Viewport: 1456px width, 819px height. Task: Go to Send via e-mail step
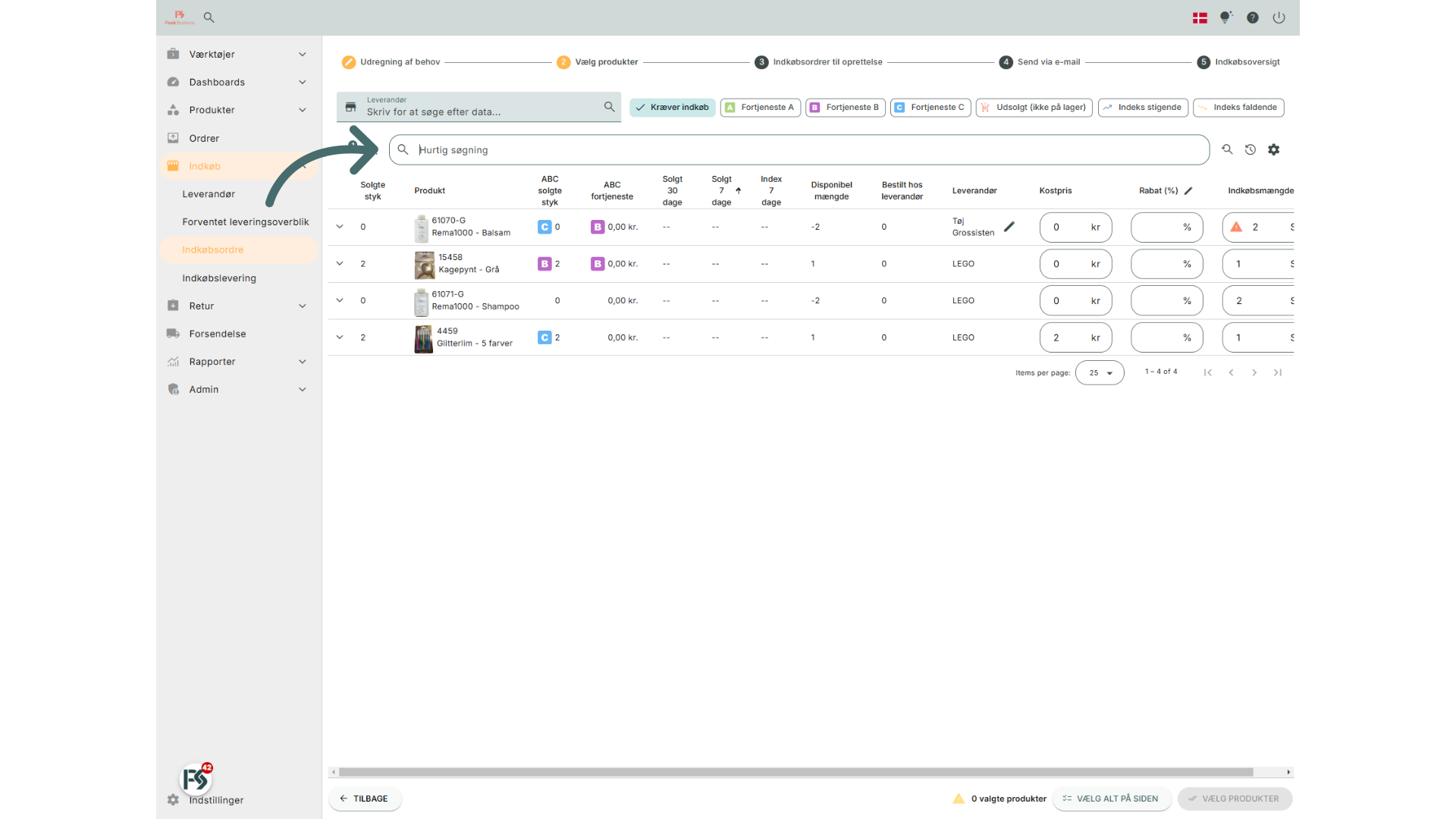1040,62
